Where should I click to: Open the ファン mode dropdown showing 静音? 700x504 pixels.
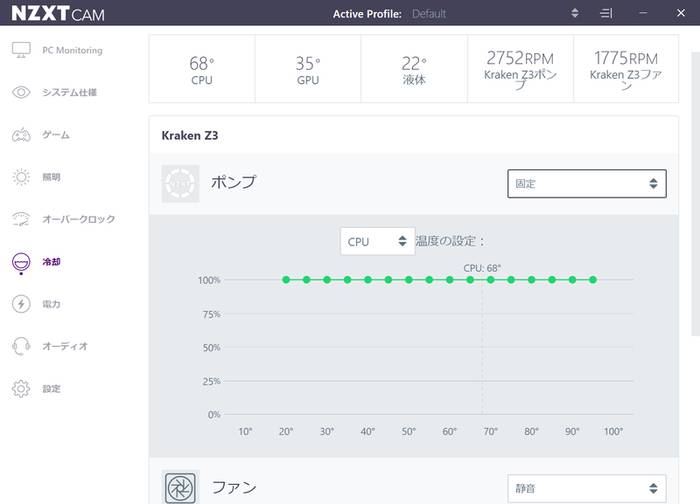[x=587, y=488]
